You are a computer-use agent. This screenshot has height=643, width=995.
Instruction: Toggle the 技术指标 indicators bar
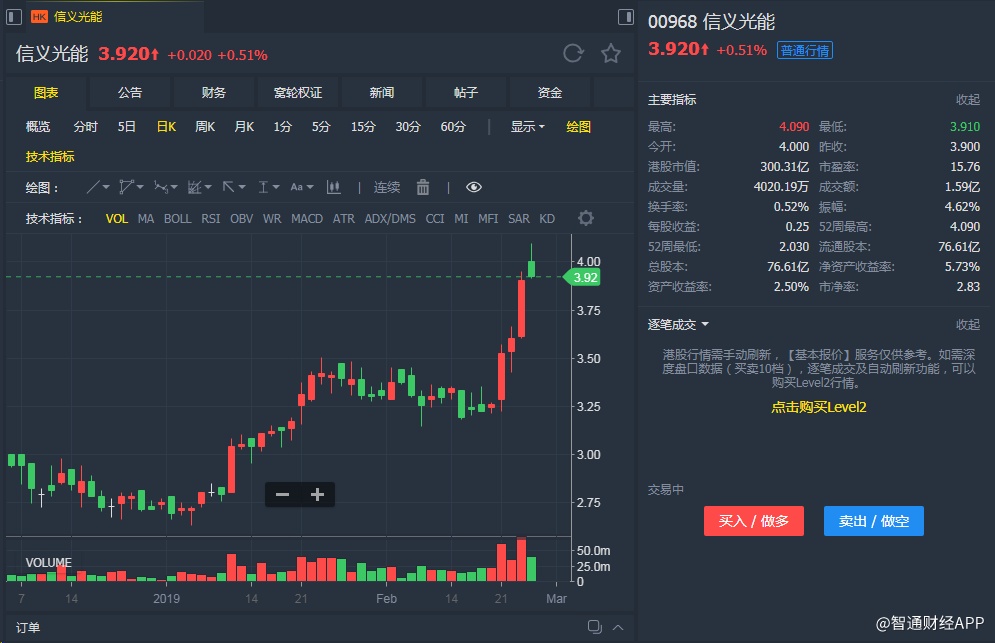click(x=50, y=157)
